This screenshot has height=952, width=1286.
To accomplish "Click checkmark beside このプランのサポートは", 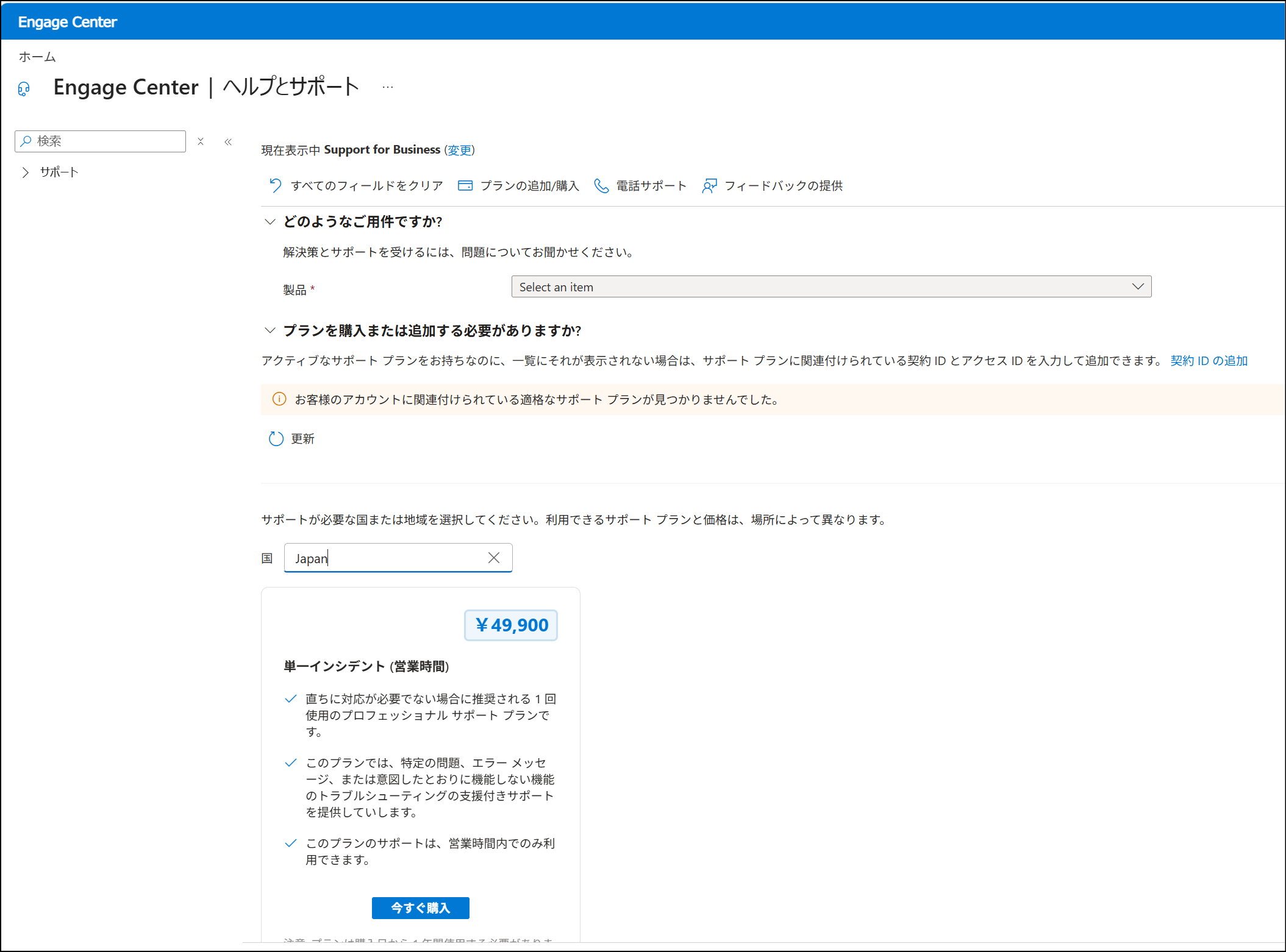I will (x=291, y=844).
